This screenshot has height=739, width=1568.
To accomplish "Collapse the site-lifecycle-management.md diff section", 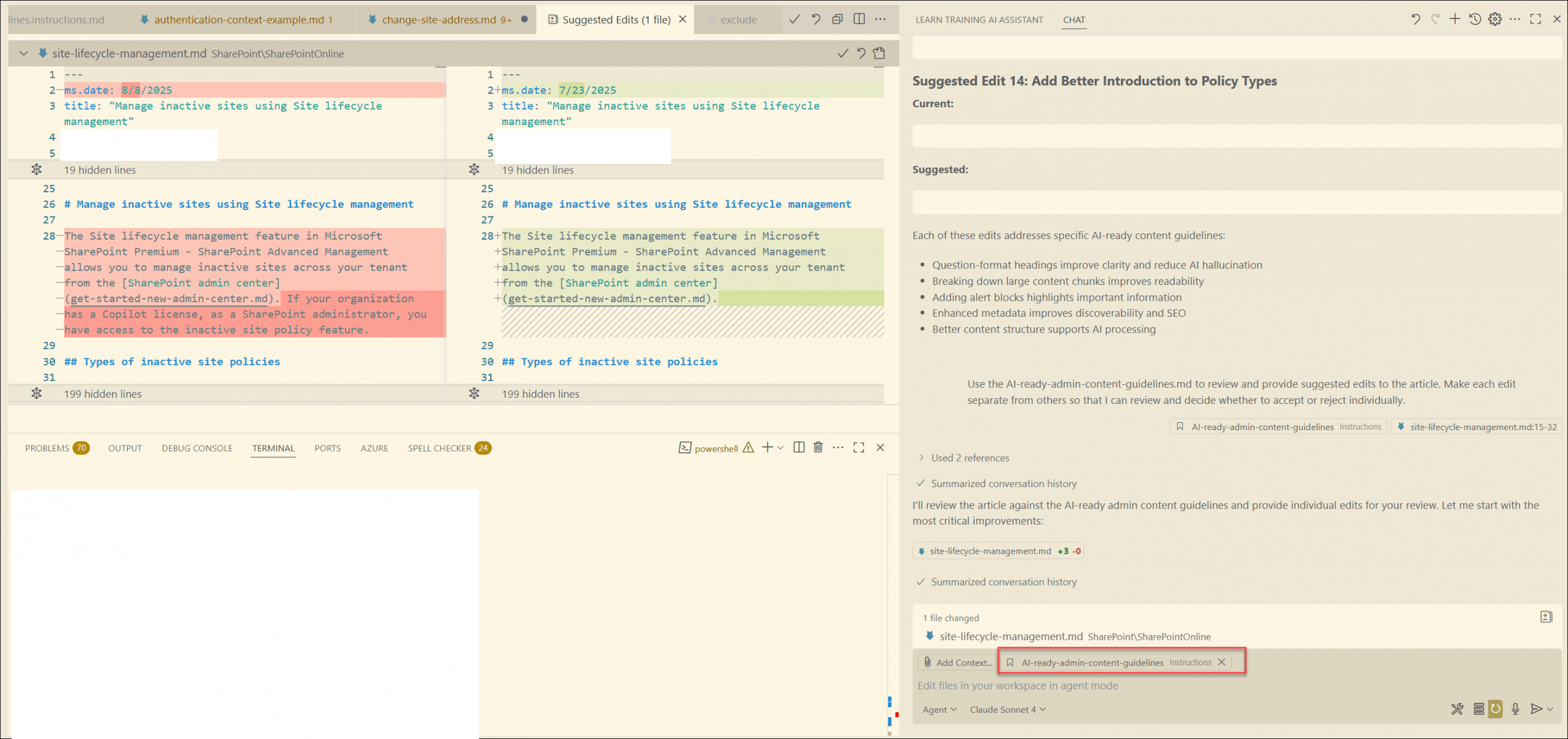I will 23,53.
